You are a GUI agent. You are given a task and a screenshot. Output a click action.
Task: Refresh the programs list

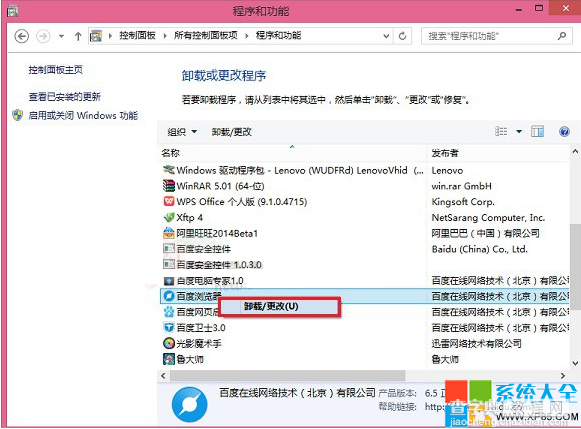(402, 36)
